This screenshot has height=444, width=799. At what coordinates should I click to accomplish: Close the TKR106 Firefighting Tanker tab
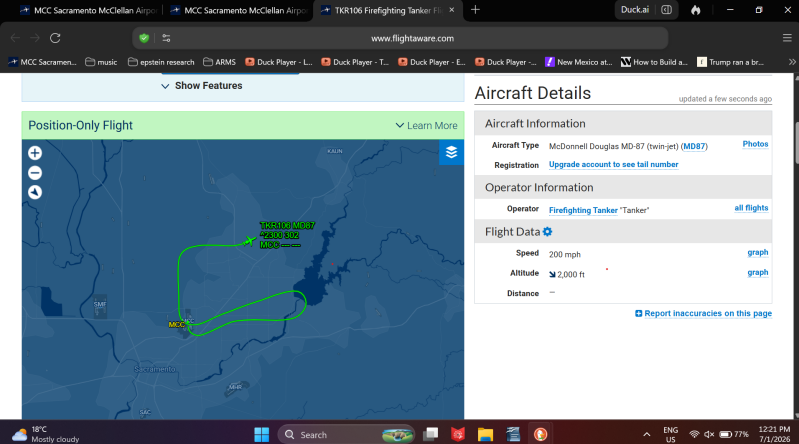tap(451, 10)
